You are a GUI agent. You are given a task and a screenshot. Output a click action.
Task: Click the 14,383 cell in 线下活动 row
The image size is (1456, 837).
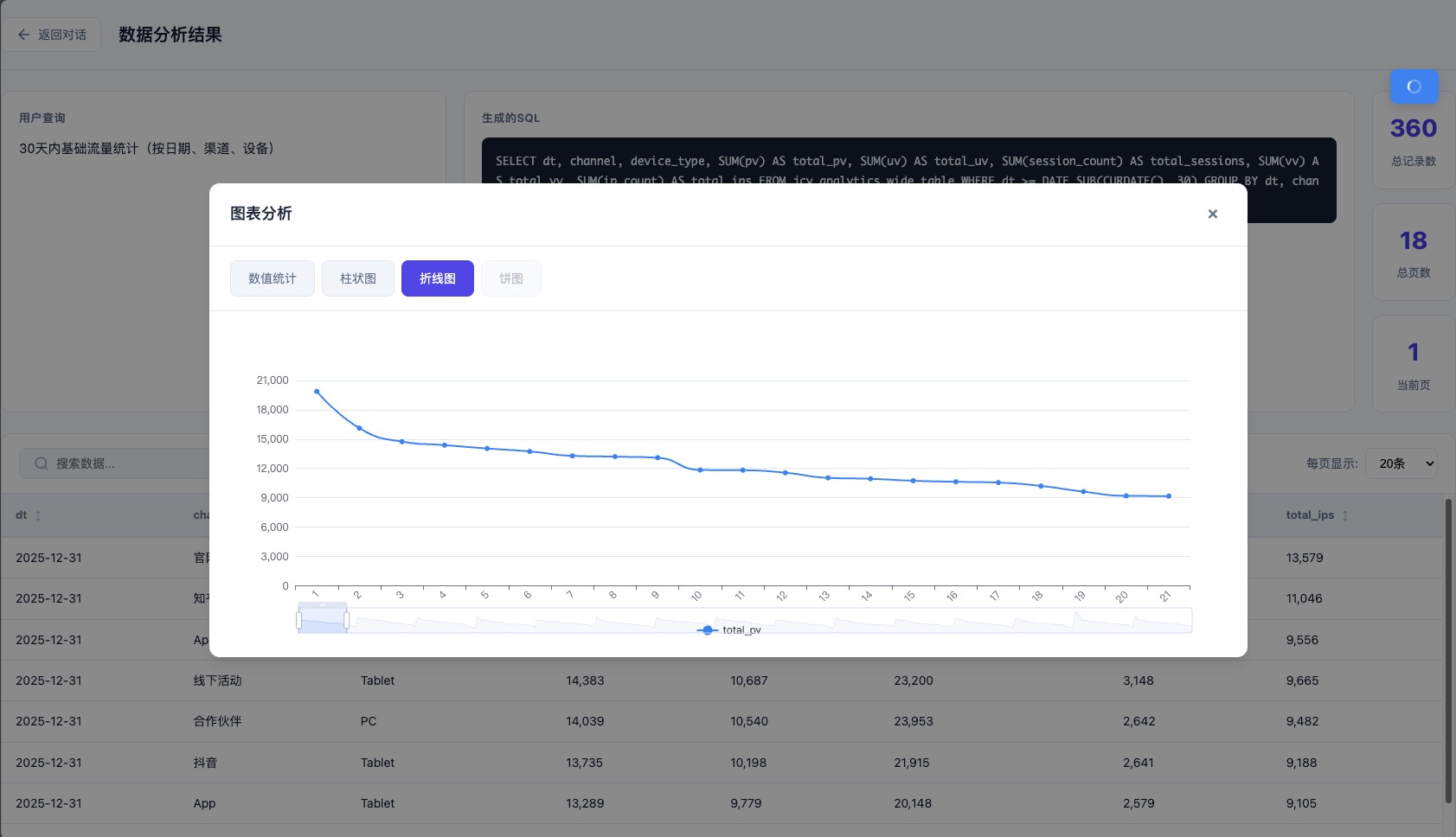[585, 680]
